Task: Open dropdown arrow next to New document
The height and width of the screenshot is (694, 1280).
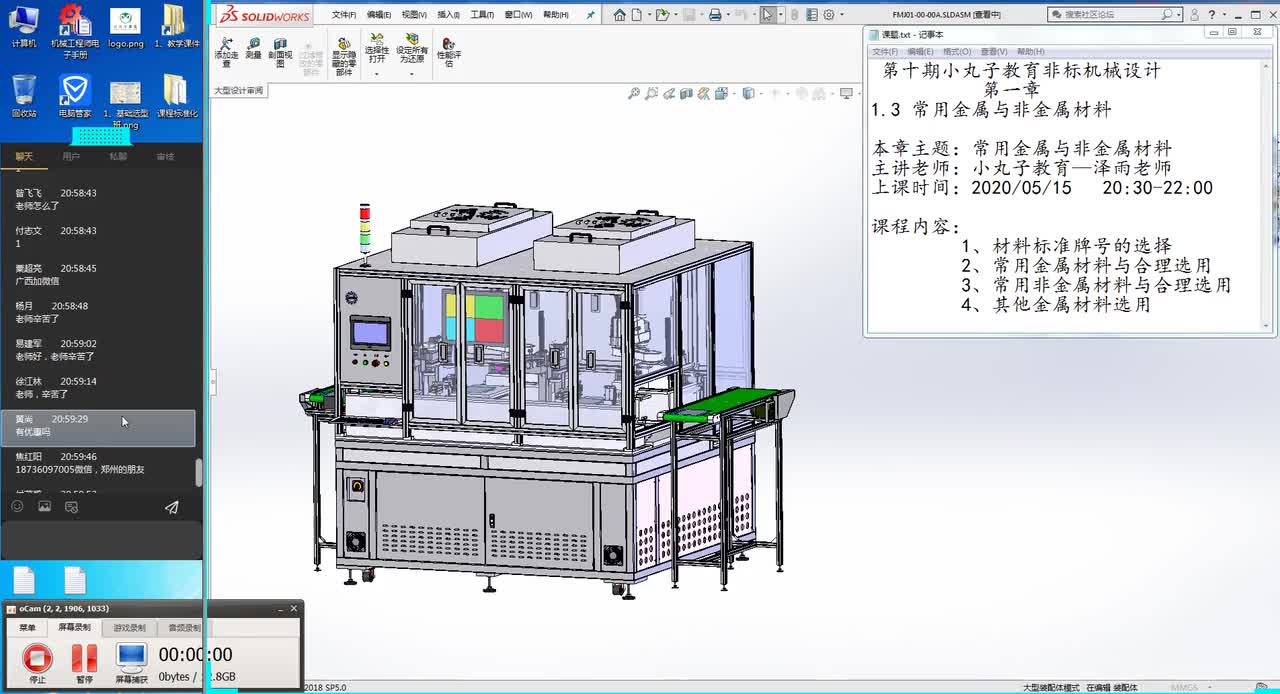Action: click(x=649, y=15)
